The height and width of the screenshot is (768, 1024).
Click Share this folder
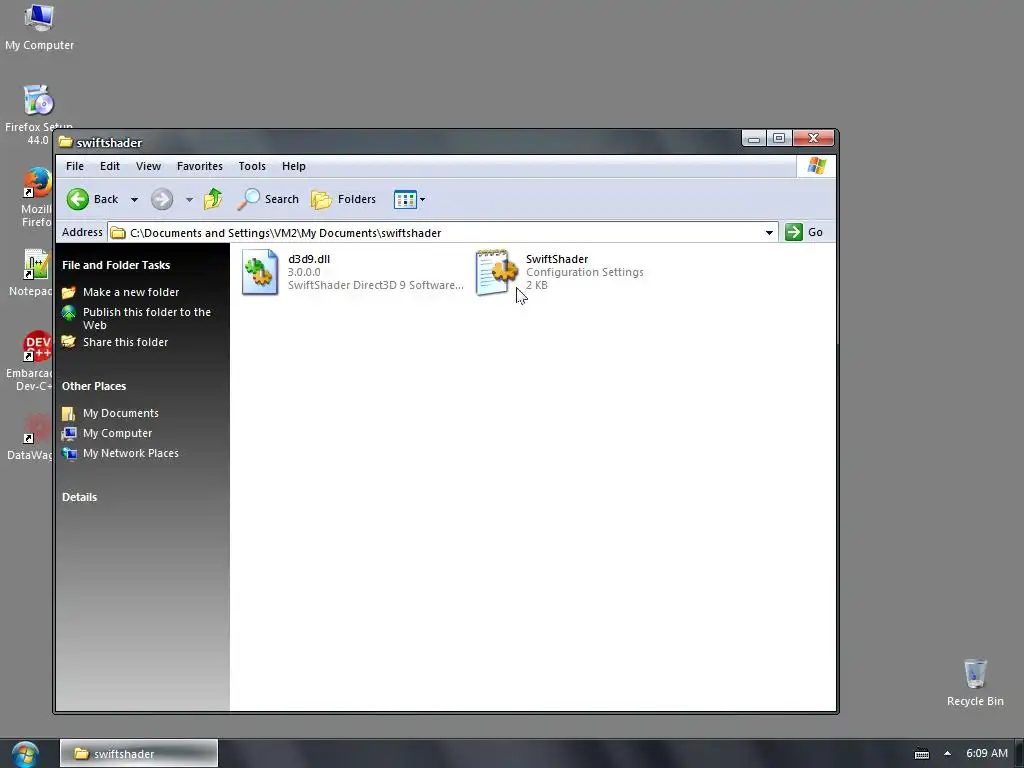(125, 342)
